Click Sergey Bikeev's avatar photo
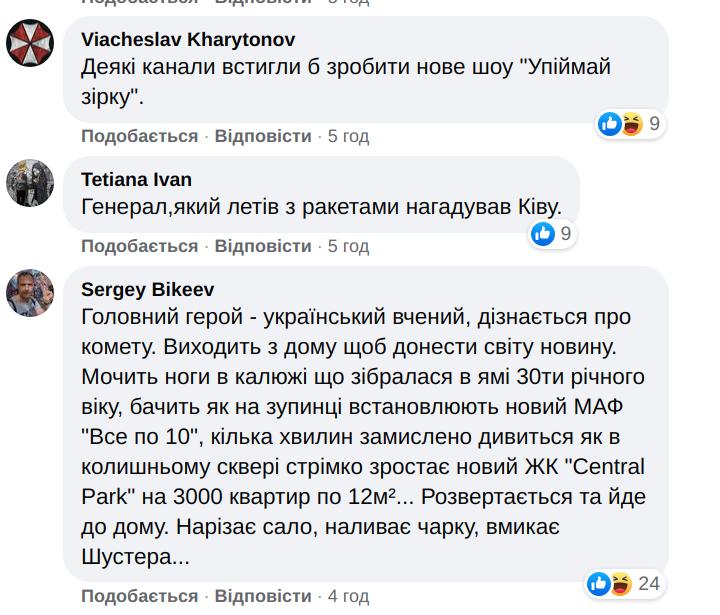Viewport: 720px width, 615px height. [30, 291]
